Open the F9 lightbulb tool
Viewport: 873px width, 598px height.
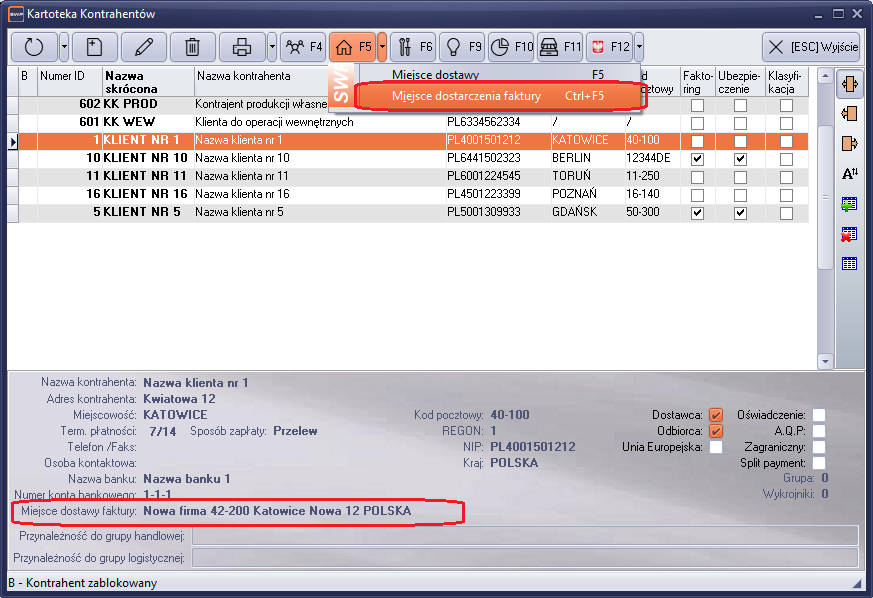coord(462,47)
